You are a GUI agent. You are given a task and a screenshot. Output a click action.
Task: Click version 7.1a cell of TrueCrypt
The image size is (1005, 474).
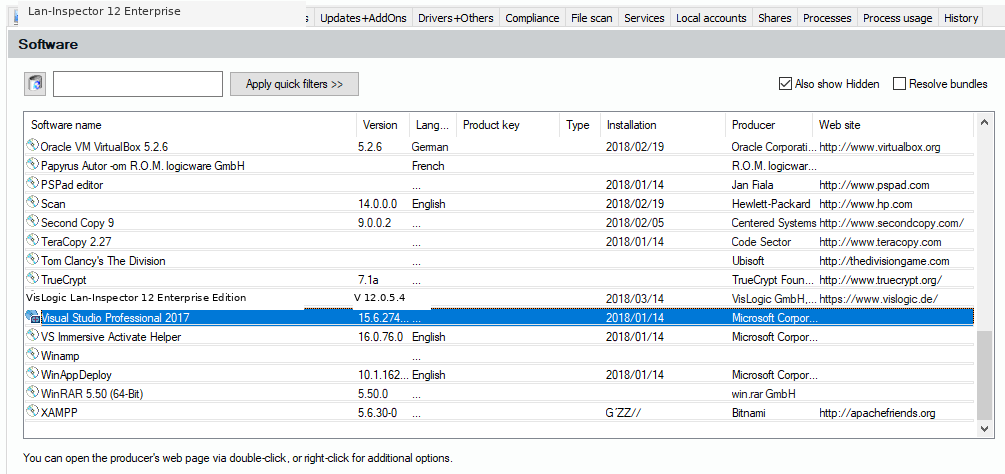pos(370,280)
